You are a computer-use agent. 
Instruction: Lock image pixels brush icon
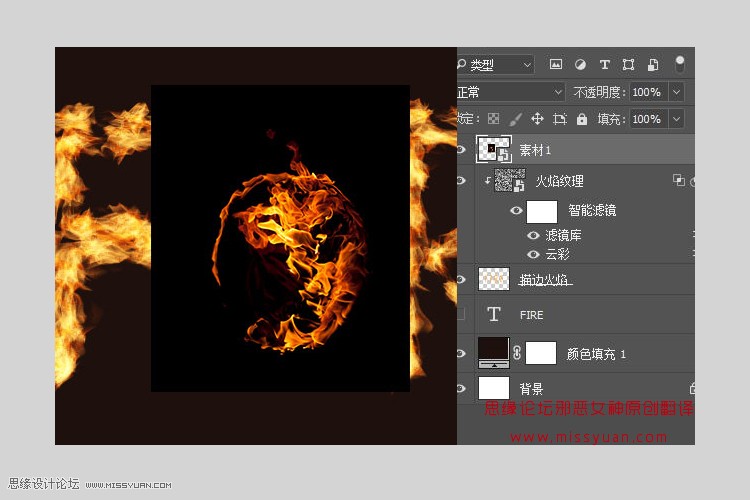tap(515, 119)
